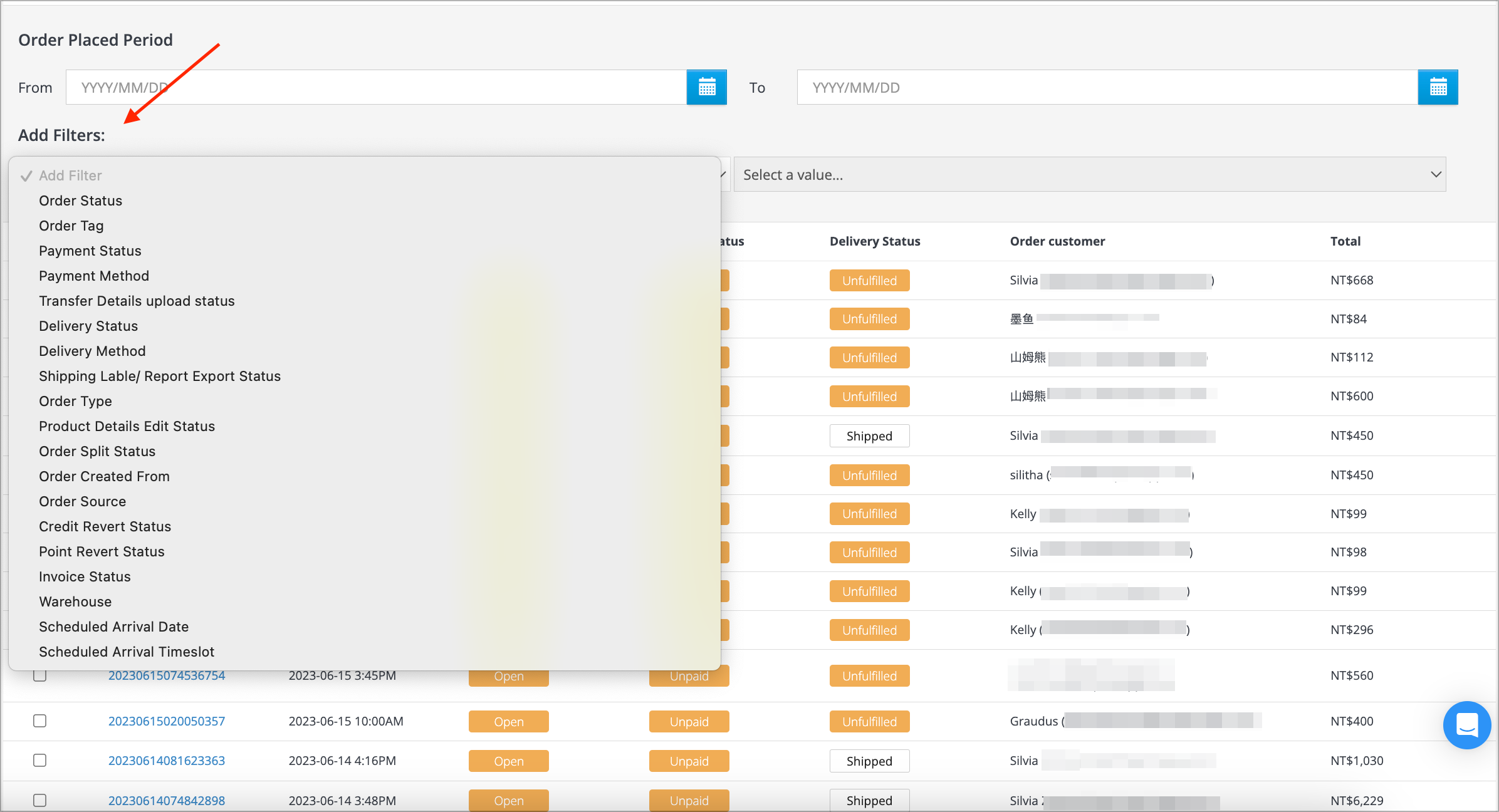Select "Order Split Status" filter option

(x=97, y=451)
